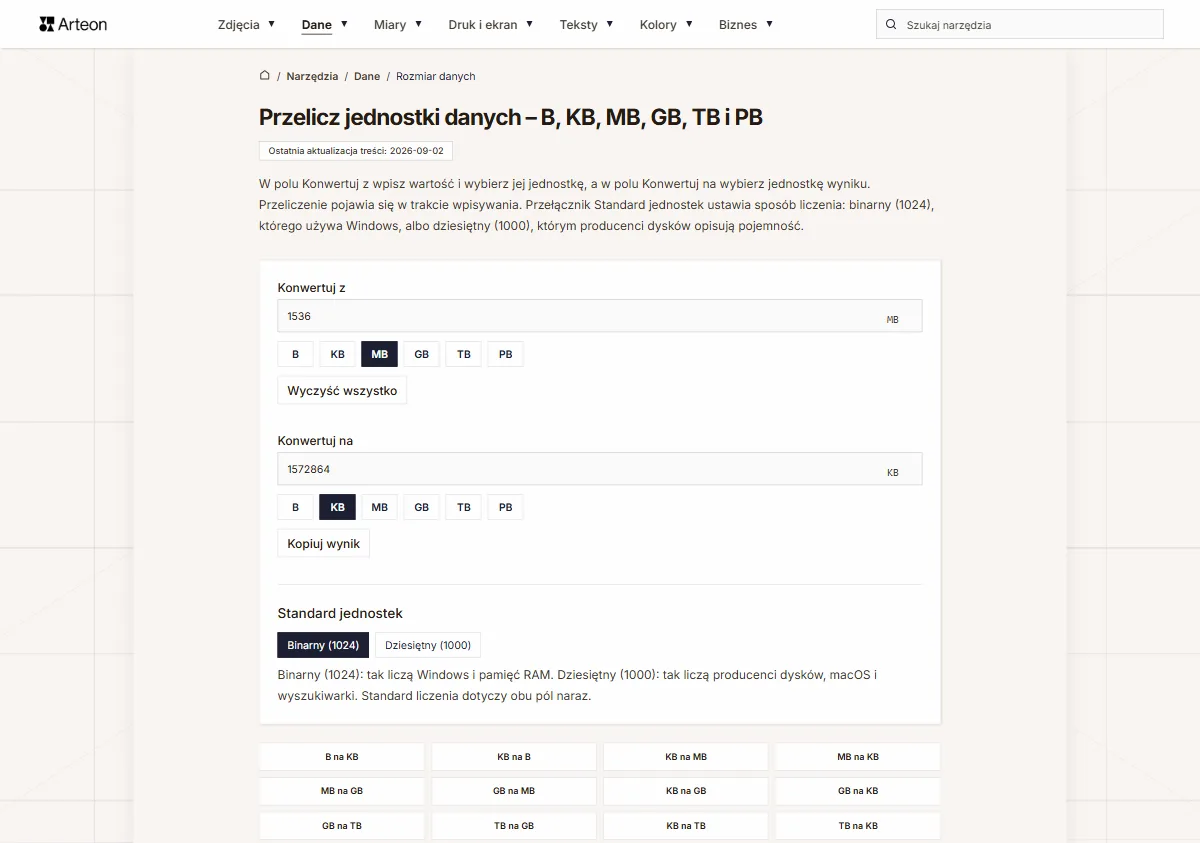Image resolution: width=1200 pixels, height=843 pixels.
Task: Click the Wyczyść wszystko button
Action: tap(342, 391)
